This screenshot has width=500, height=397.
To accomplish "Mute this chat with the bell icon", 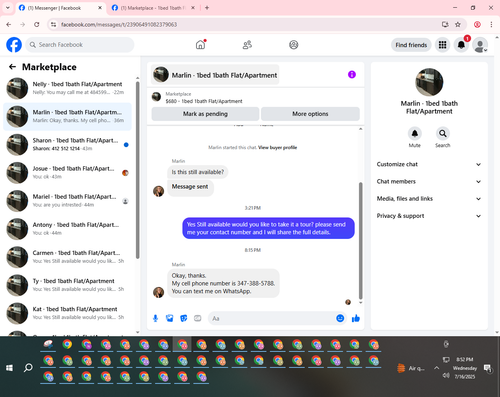I will click(414, 134).
